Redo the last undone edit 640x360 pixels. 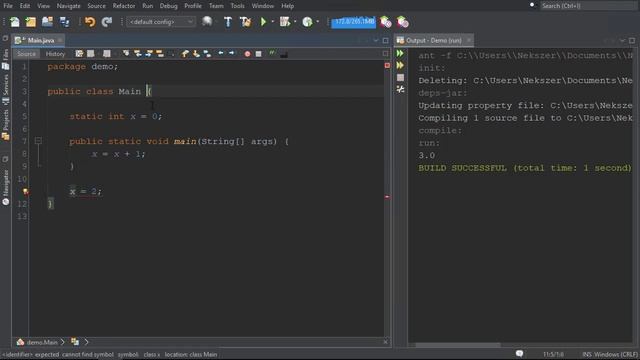click(107, 22)
